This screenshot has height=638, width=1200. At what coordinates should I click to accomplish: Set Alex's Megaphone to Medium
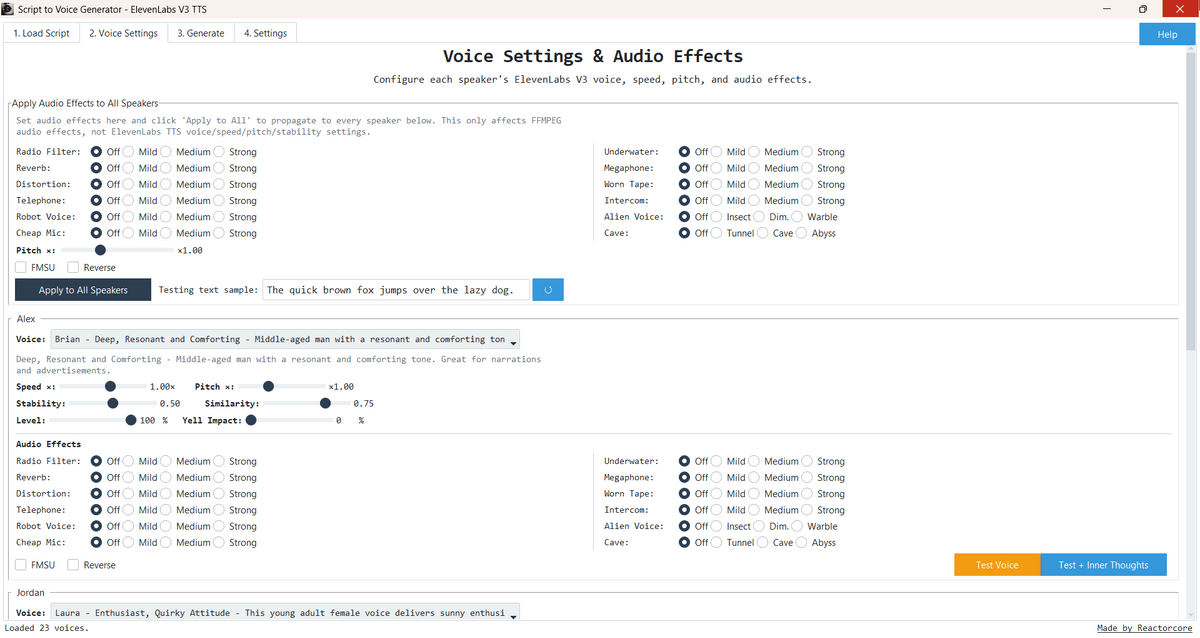[x=755, y=477]
